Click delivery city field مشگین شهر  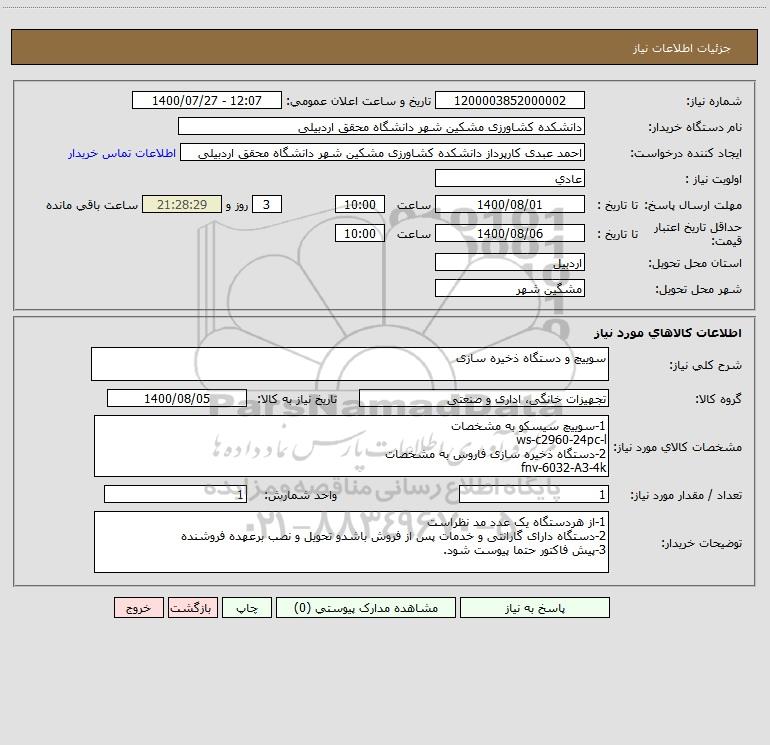(510, 289)
